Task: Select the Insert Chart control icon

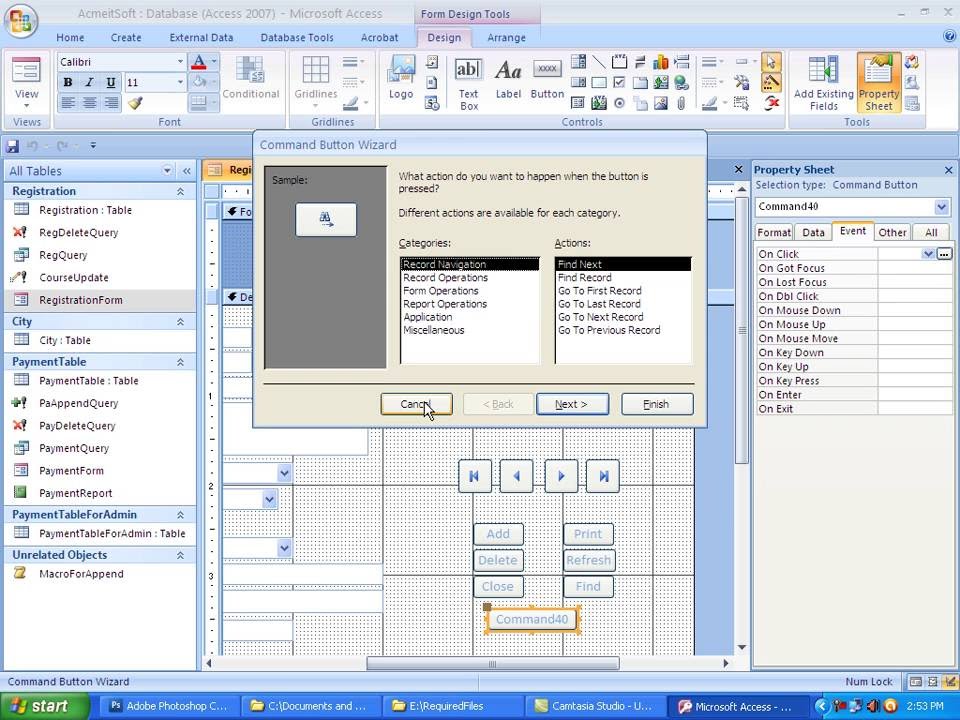Action: (661, 62)
